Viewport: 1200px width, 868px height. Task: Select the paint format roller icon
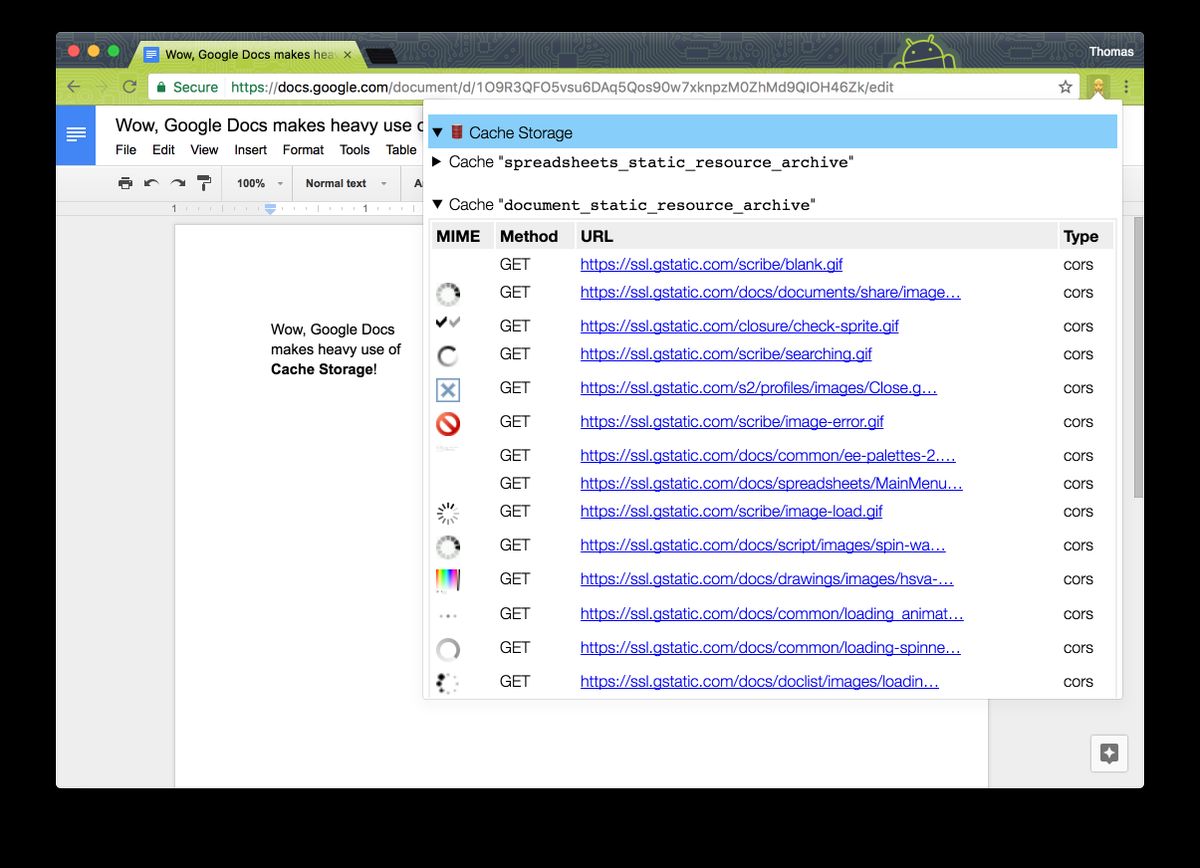(x=204, y=183)
